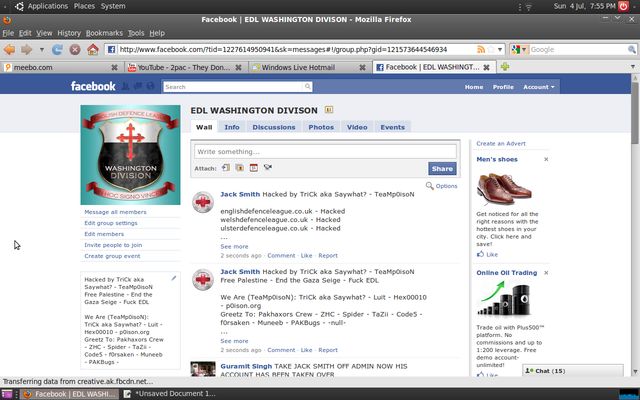Reload the page with the refresh icon
This screenshot has height=400, width=640.
click(x=56, y=49)
